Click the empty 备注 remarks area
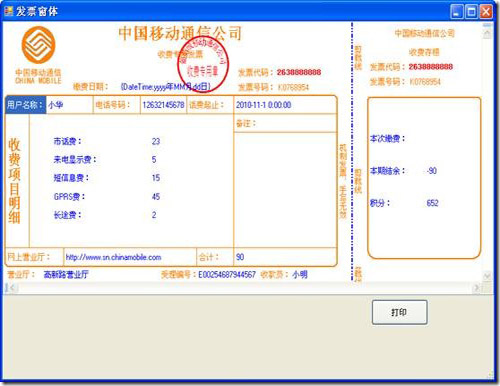This screenshot has height=386, width=500. 285,190
